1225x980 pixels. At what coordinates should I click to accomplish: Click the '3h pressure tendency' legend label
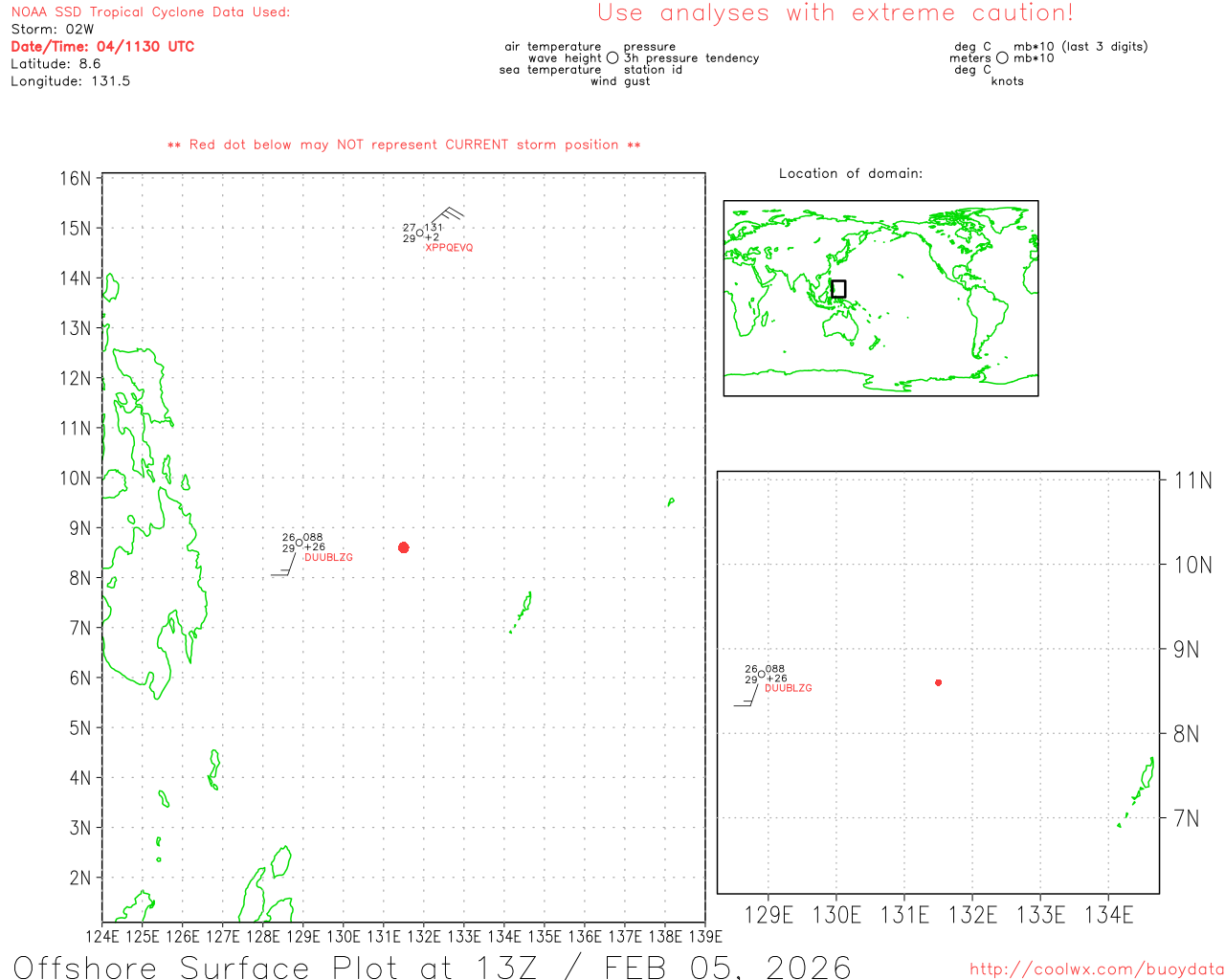click(691, 58)
